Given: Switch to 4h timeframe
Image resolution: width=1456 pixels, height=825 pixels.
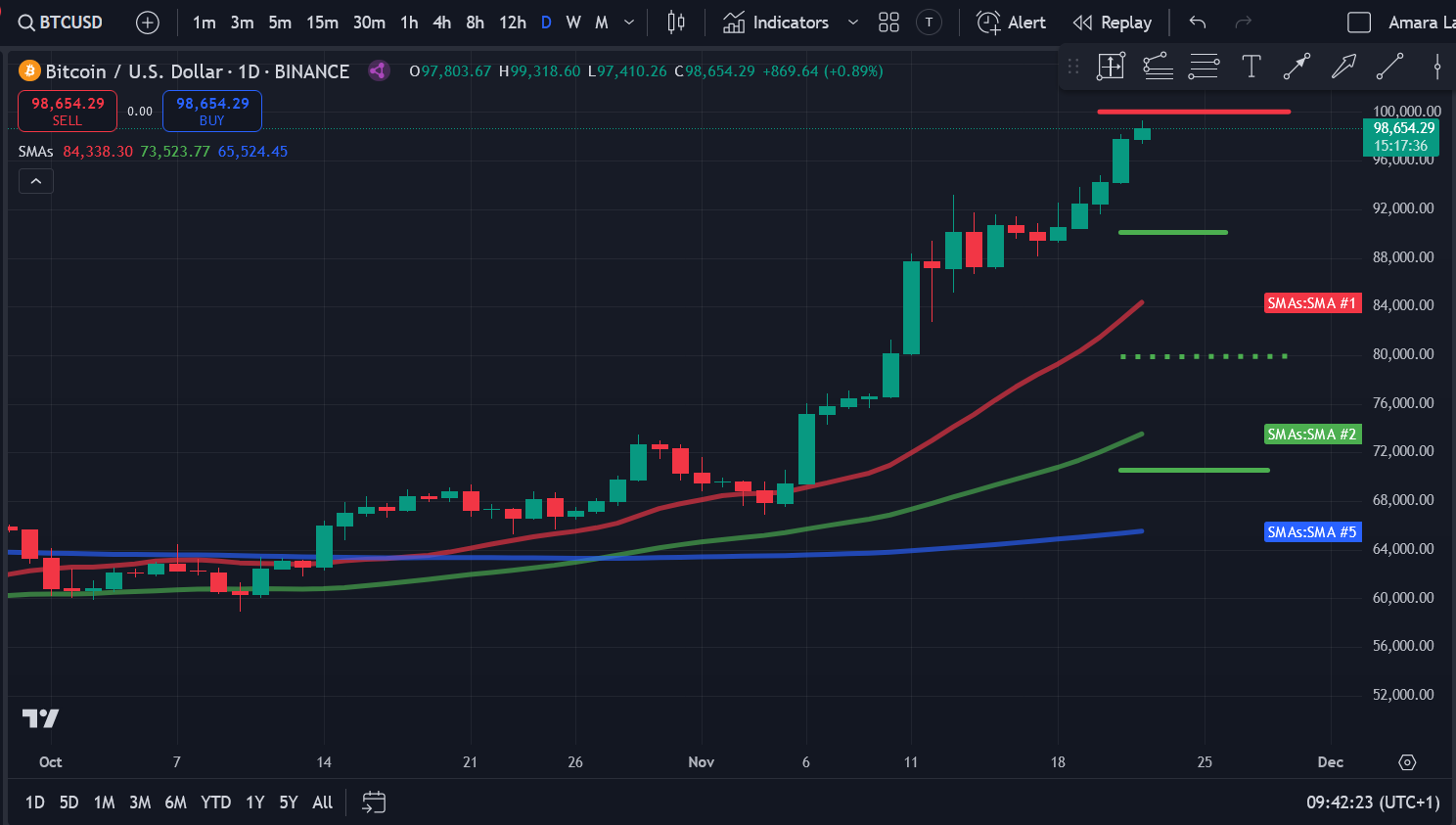Looking at the screenshot, I should pos(442,23).
